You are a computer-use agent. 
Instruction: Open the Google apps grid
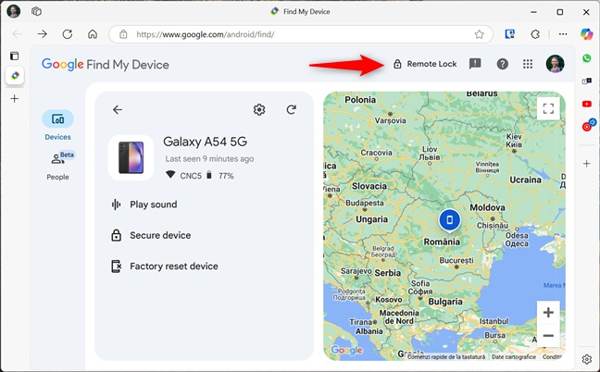(528, 64)
